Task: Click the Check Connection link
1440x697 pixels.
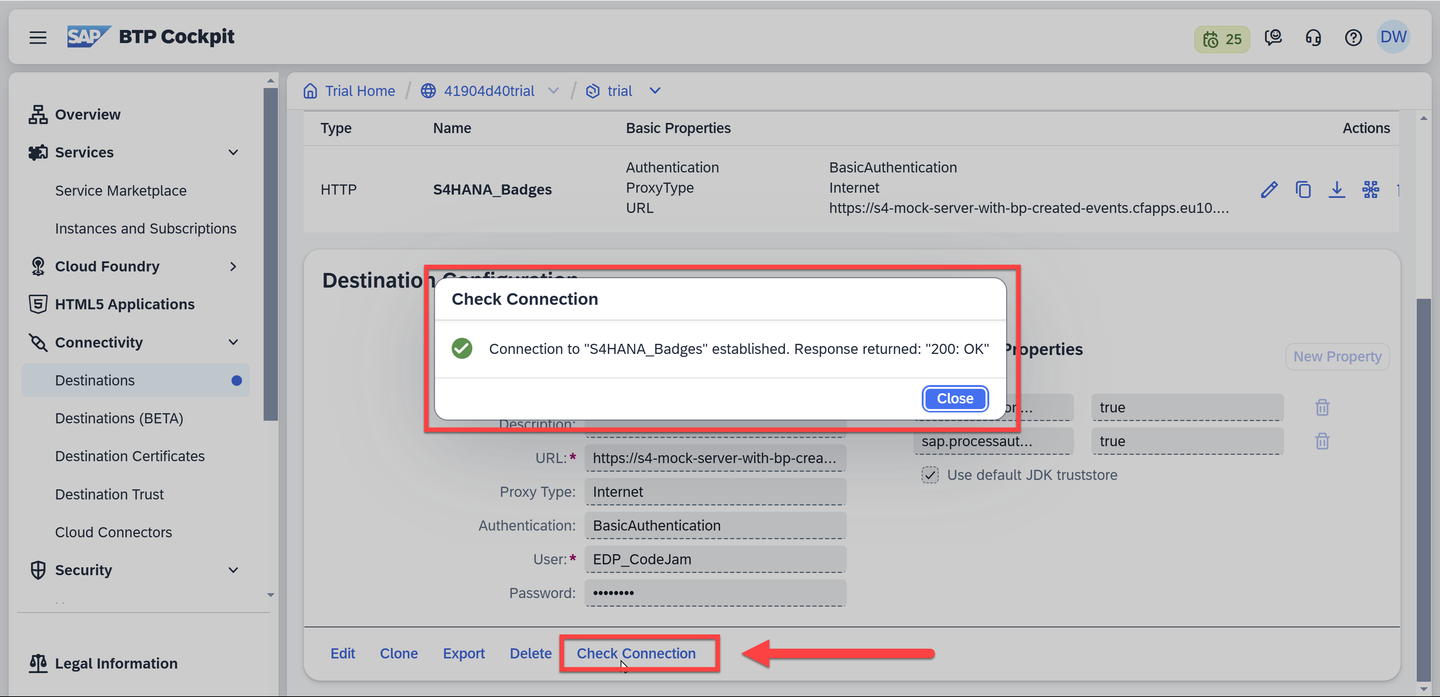Action: (636, 653)
